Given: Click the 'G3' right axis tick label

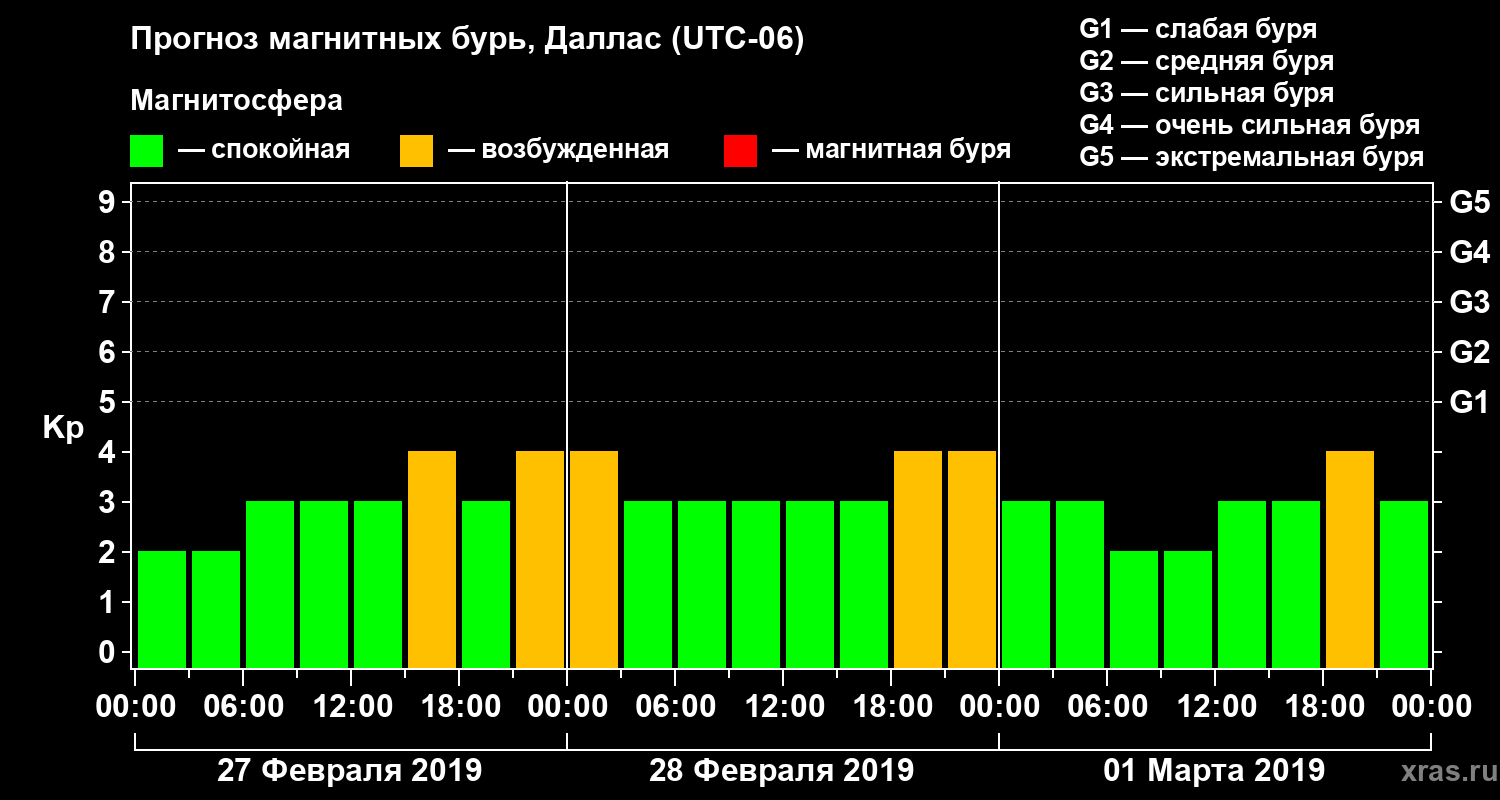Looking at the screenshot, I should click(x=1470, y=303).
